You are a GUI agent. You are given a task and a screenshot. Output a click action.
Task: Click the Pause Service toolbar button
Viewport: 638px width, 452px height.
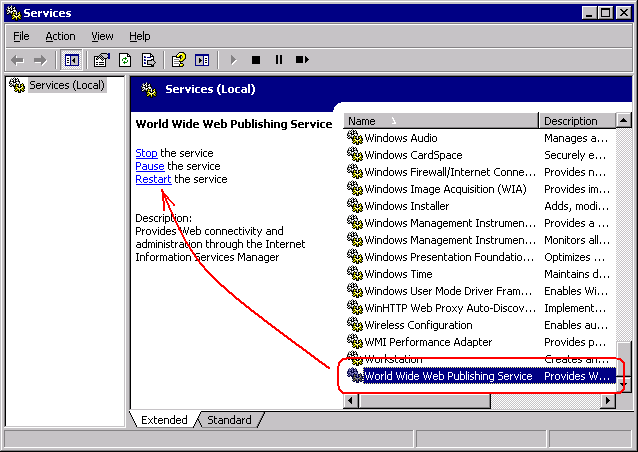coord(279,60)
